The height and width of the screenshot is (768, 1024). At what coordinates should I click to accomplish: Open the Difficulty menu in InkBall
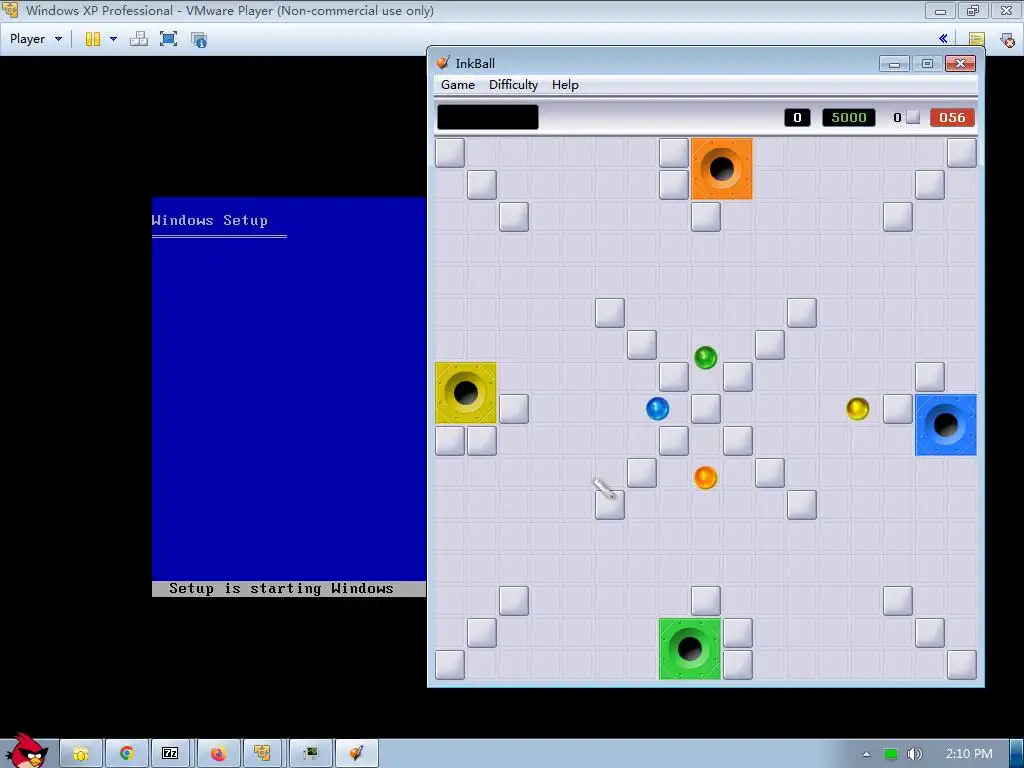click(x=513, y=85)
